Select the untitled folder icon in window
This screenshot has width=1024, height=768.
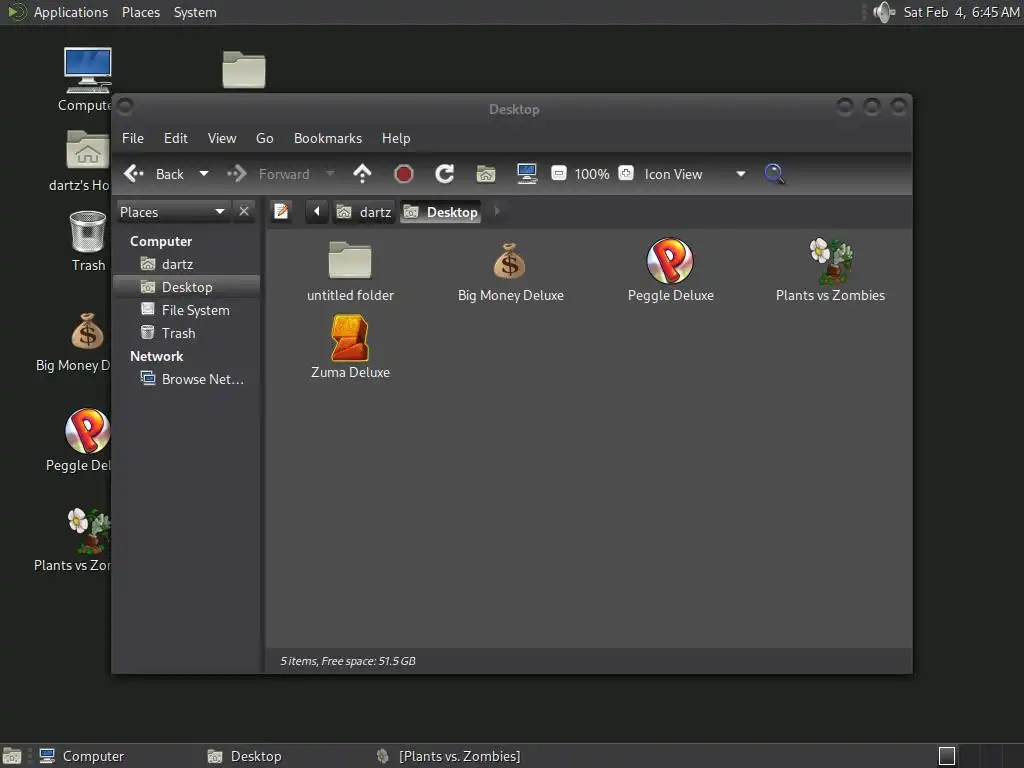350,272
